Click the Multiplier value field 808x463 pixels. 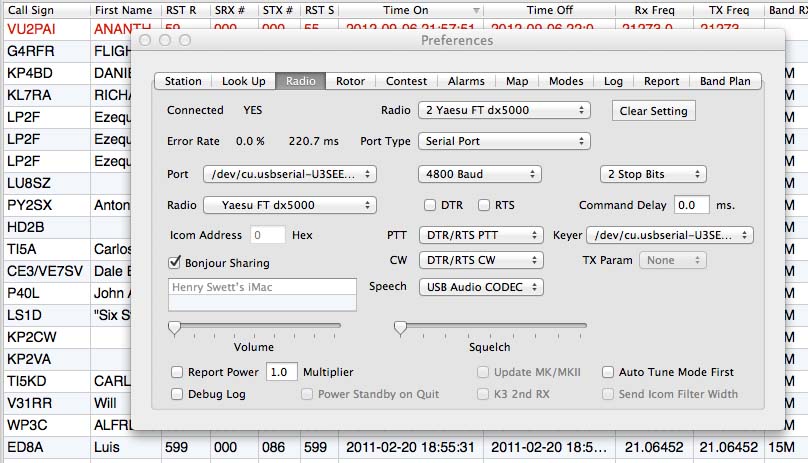[x=282, y=372]
